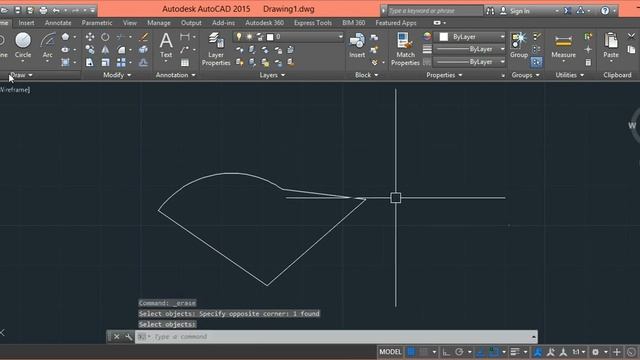
Task: Select the Fillet tool
Action: 121,50
